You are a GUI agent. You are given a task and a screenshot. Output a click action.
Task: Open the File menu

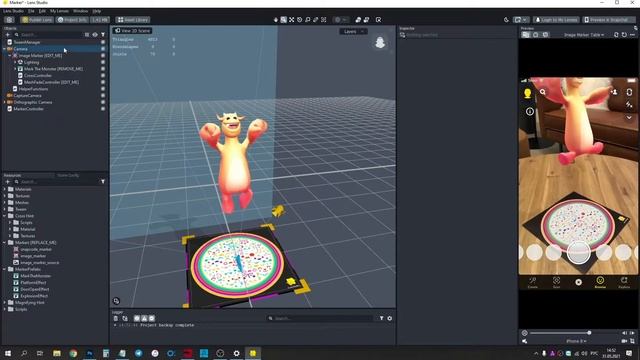pyautogui.click(x=31, y=11)
